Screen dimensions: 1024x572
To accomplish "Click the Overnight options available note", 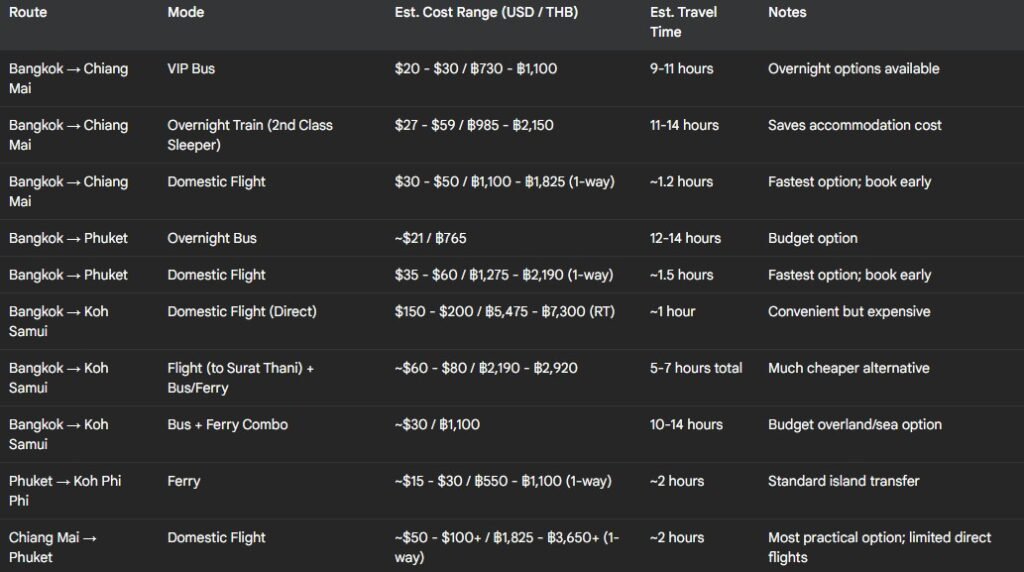I will pyautogui.click(x=854, y=69).
